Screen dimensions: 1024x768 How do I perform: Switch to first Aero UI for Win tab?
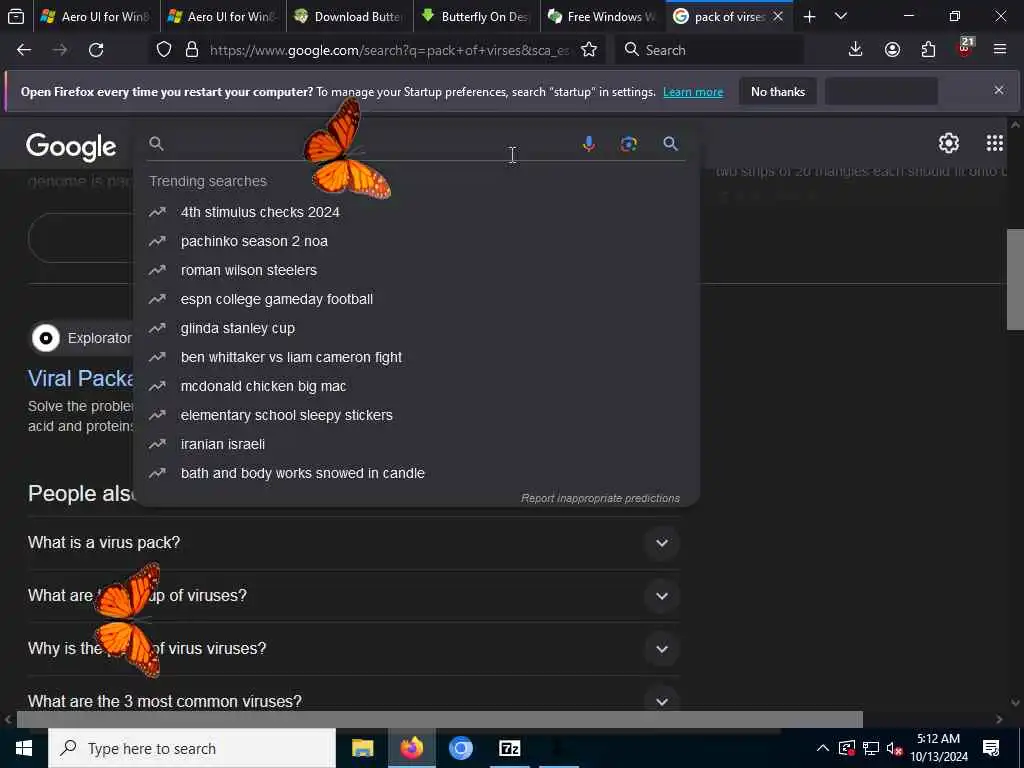click(97, 16)
